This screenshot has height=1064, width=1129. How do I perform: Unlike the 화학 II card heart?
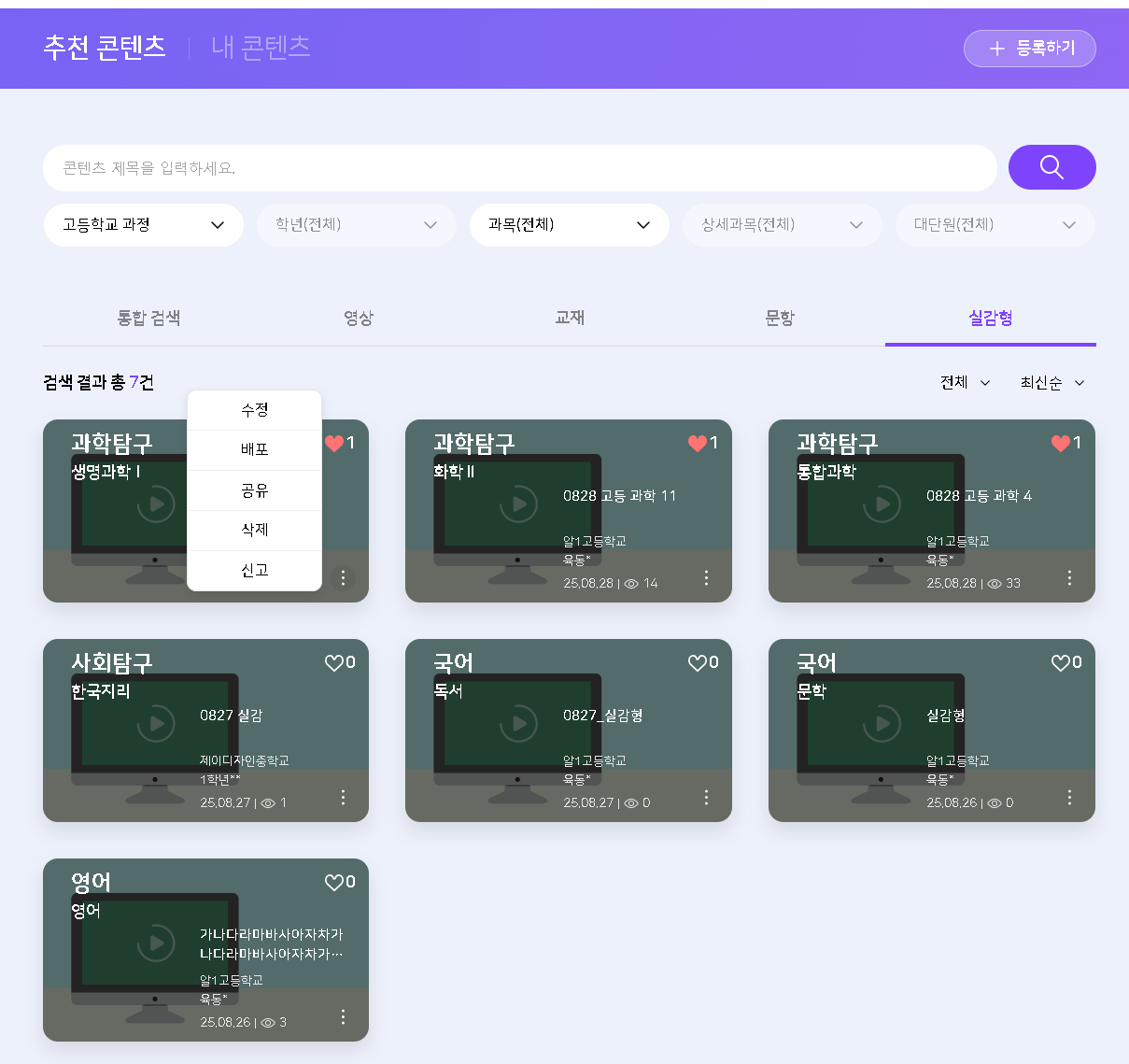coord(697,443)
